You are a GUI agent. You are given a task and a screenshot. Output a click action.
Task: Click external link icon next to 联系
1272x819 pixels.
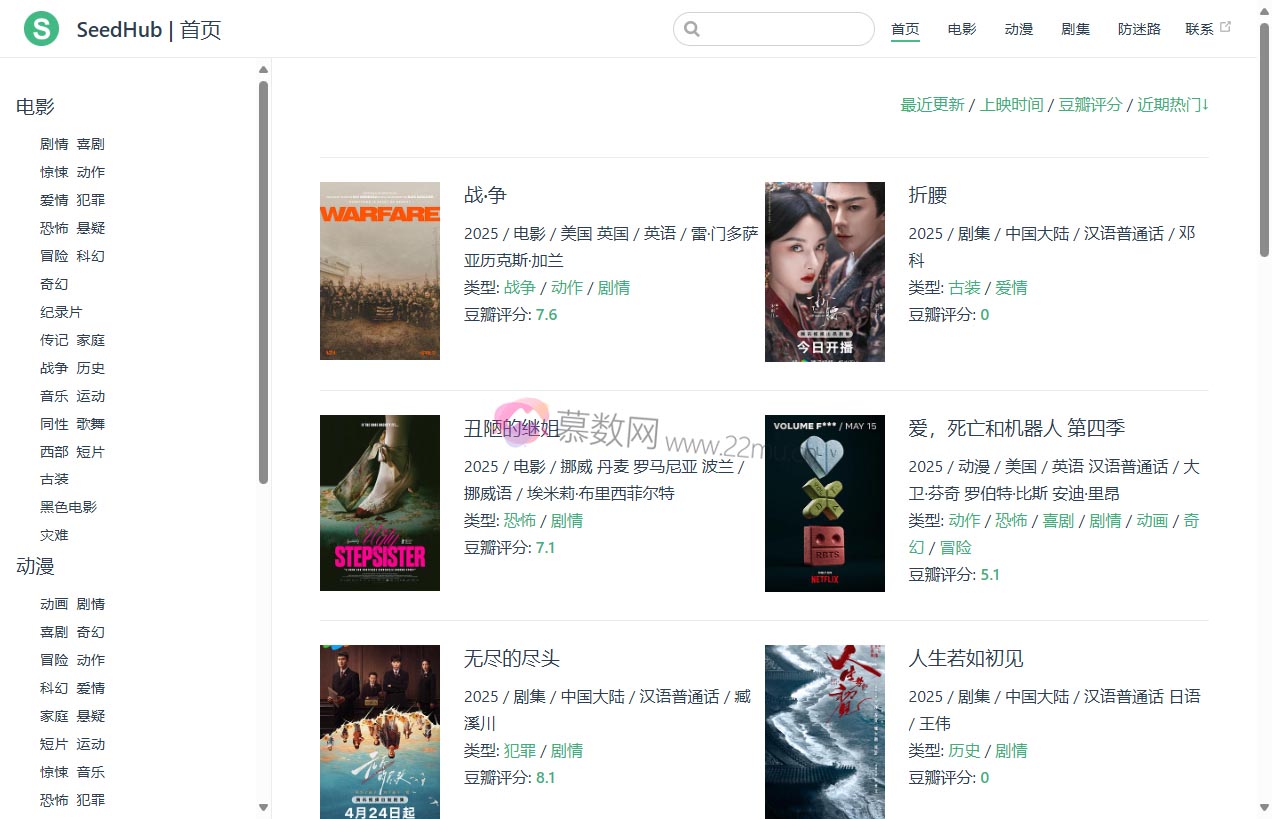pyautogui.click(x=1226, y=27)
